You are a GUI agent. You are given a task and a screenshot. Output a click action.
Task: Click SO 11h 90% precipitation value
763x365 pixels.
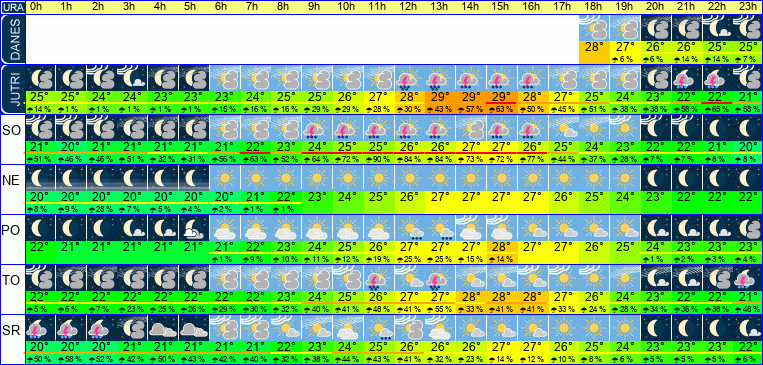coord(379,160)
